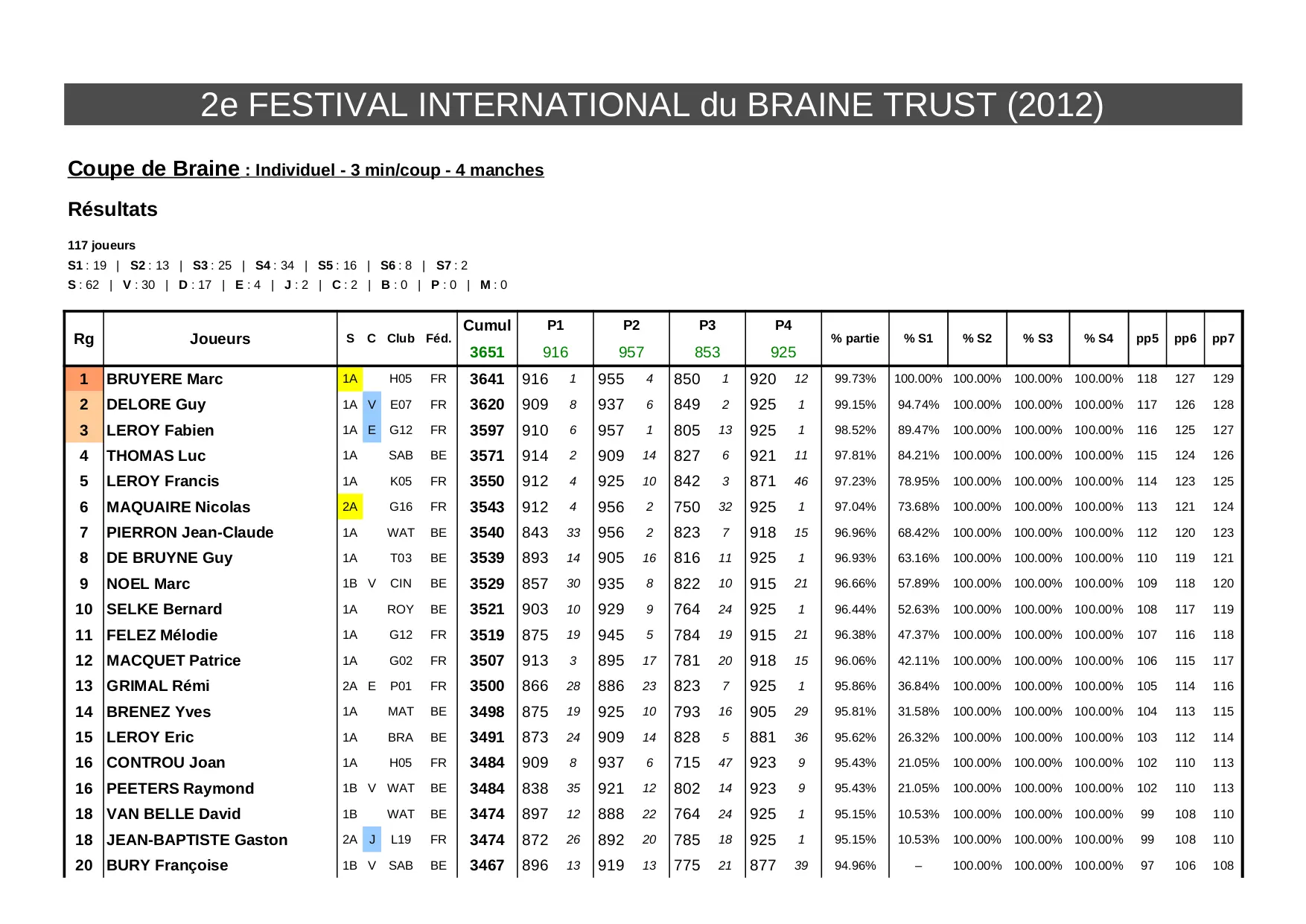The height and width of the screenshot is (924, 1306).
Task: Click the green 3651 maximum cumul value
Action: click(x=487, y=352)
